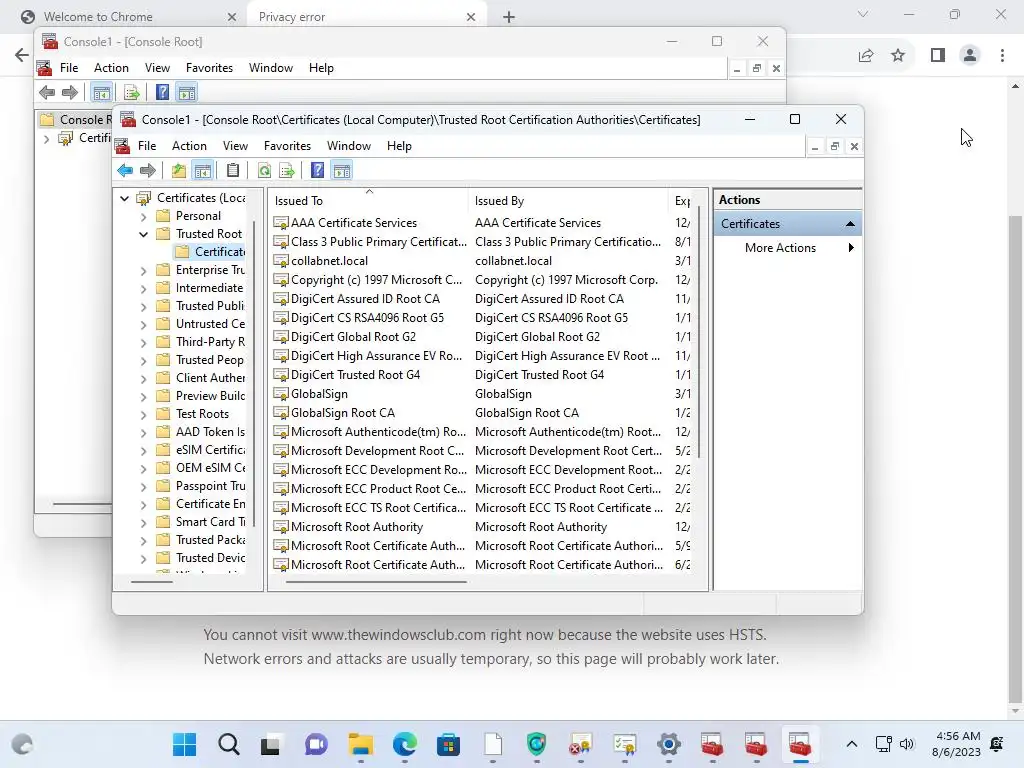
Task: Open the Settings gear on the taskbar
Action: tap(669, 744)
